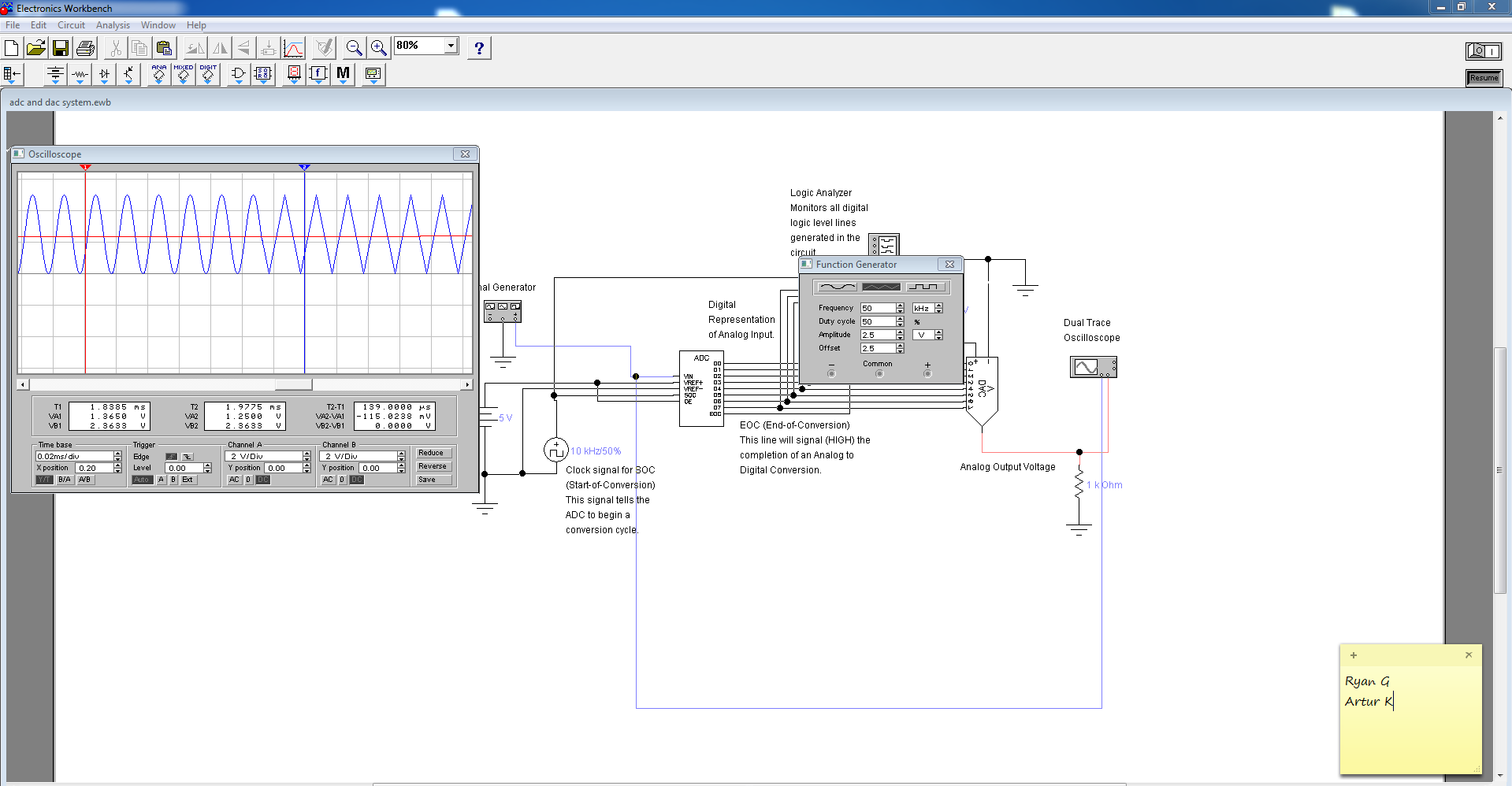Screen dimensions: 1512x786
Task: Set Channel B coupling to DC
Action: (x=357, y=480)
